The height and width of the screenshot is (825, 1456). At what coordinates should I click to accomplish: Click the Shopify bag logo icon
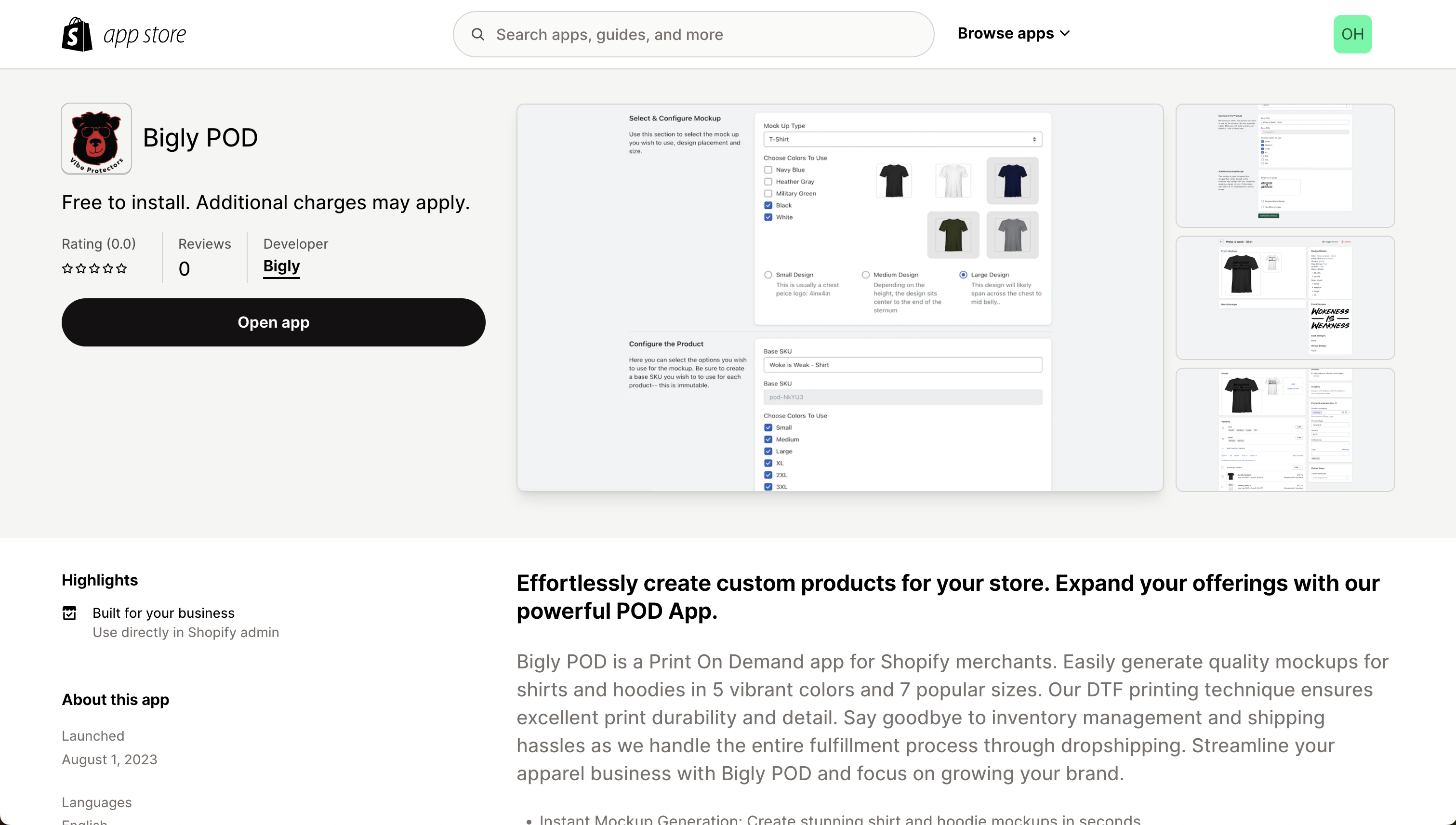[x=77, y=35]
